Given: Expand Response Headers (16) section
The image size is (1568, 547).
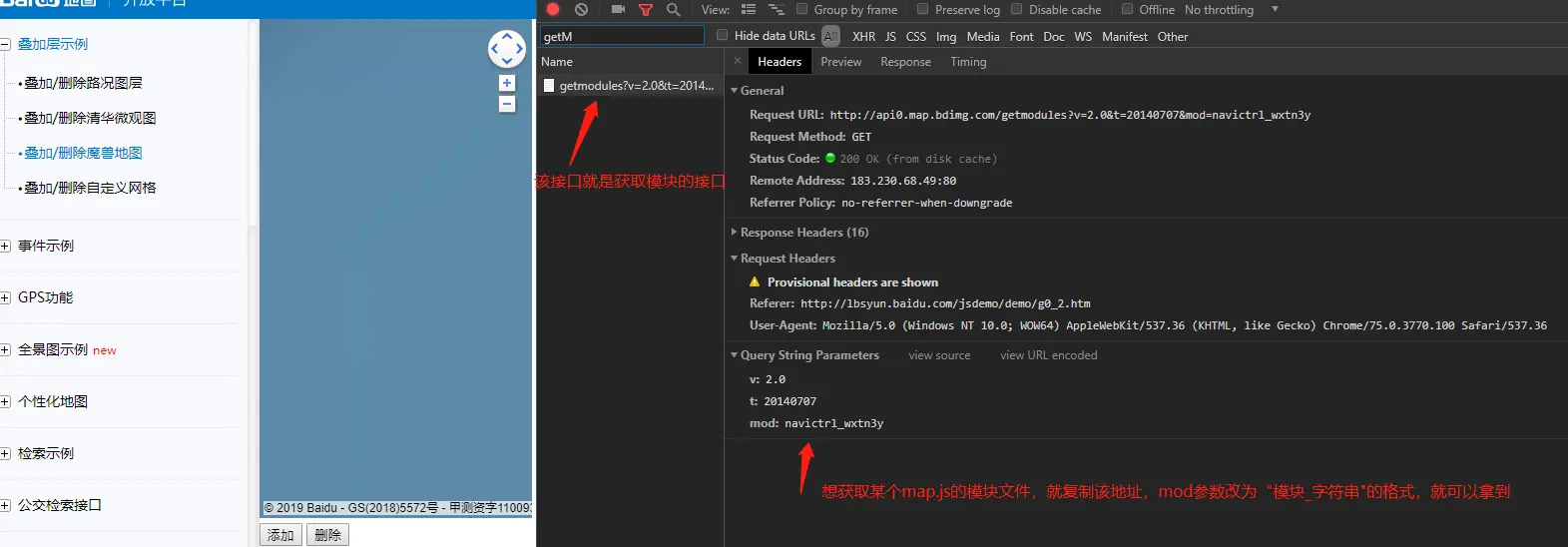Looking at the screenshot, I should [x=735, y=233].
